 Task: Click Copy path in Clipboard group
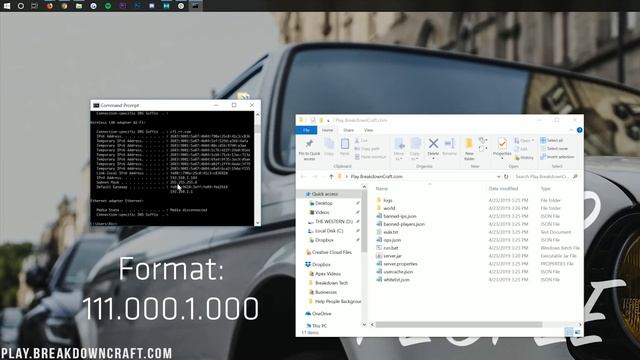point(367,149)
